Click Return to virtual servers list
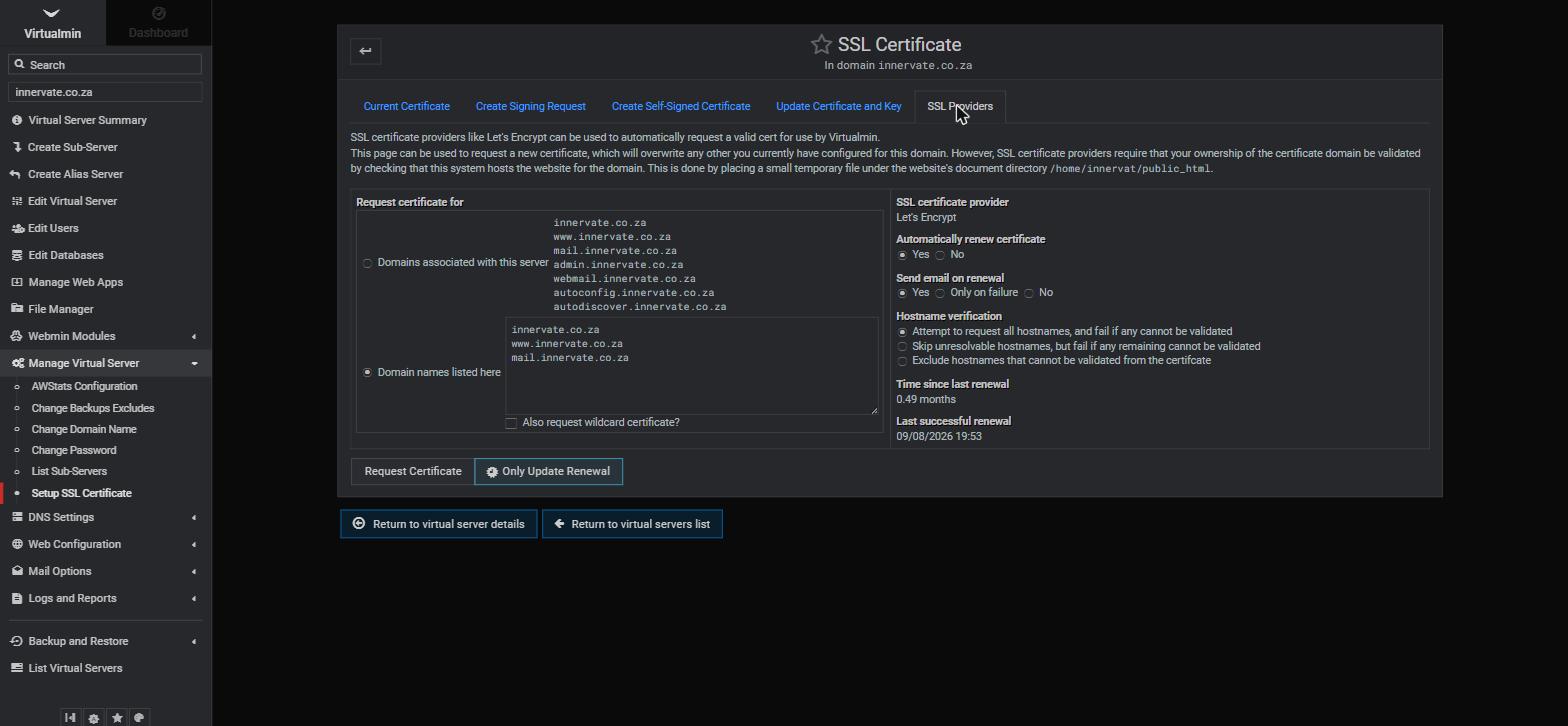The height and width of the screenshot is (726, 1568). pos(632,524)
